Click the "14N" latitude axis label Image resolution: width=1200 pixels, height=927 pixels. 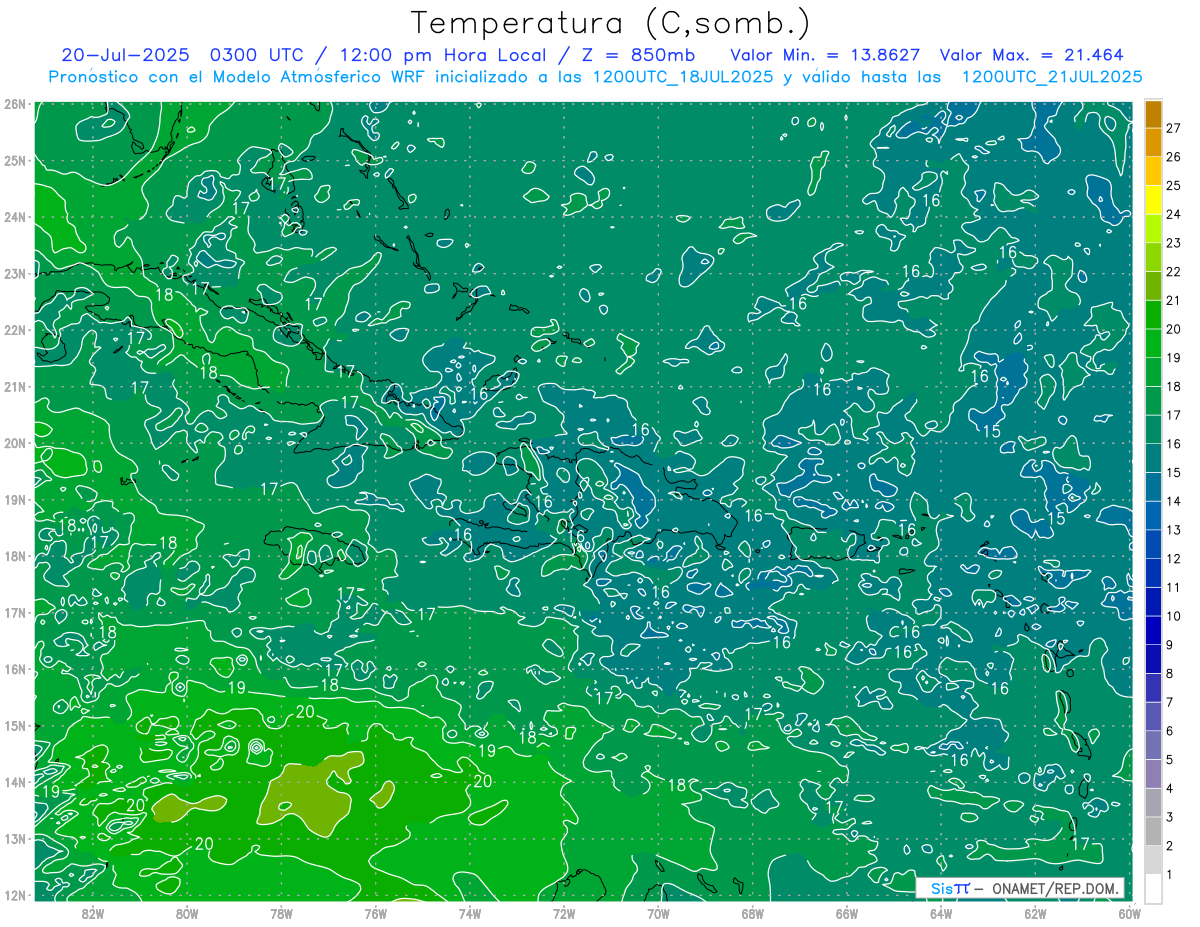pos(14,782)
